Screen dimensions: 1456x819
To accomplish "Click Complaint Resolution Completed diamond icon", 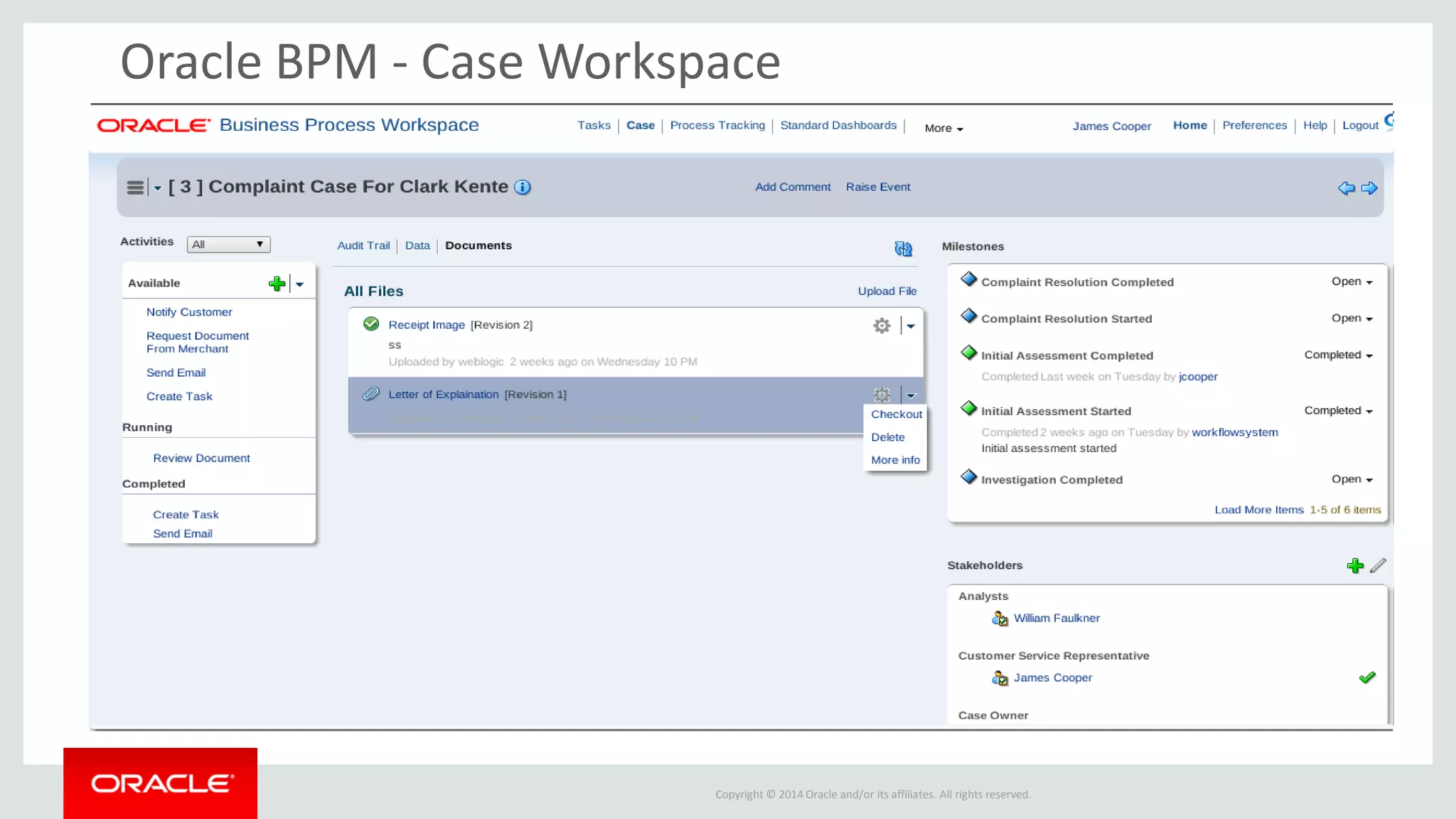I will tap(968, 279).
